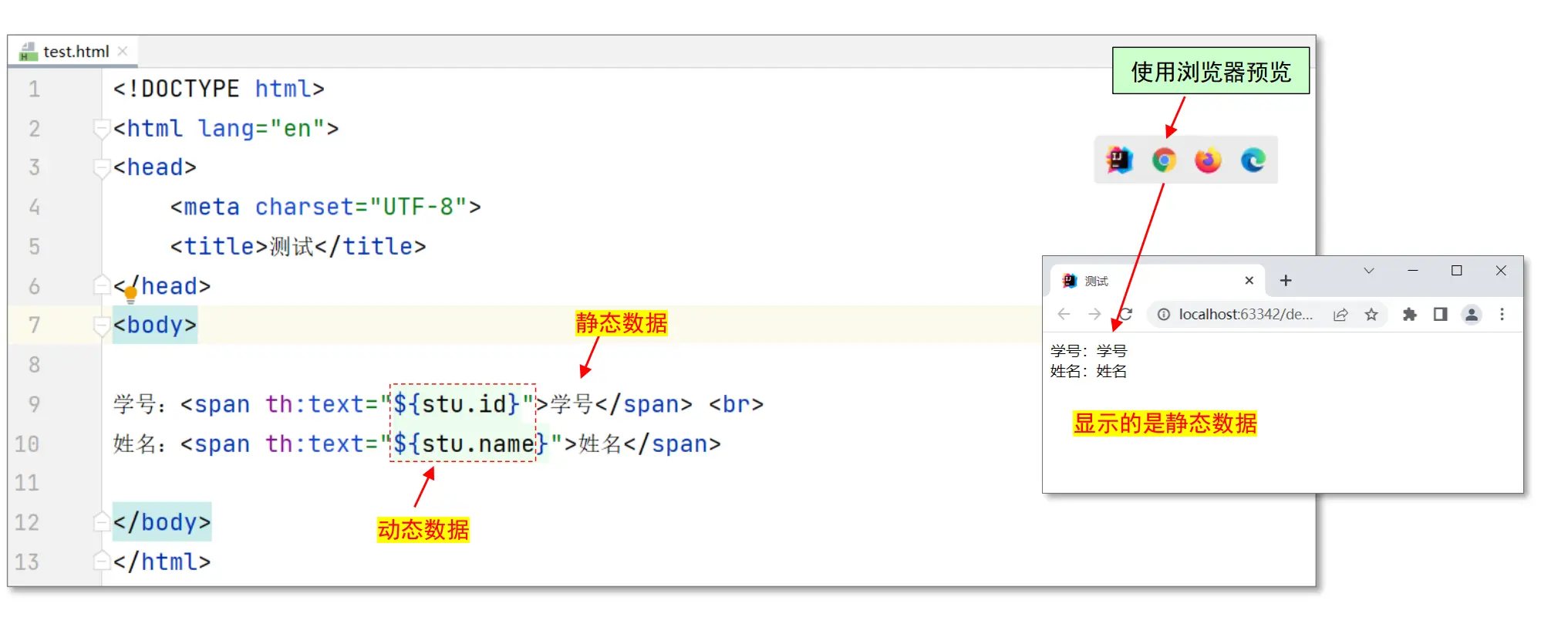Open the browser tab search chevron
1568x624 pixels.
[1369, 271]
